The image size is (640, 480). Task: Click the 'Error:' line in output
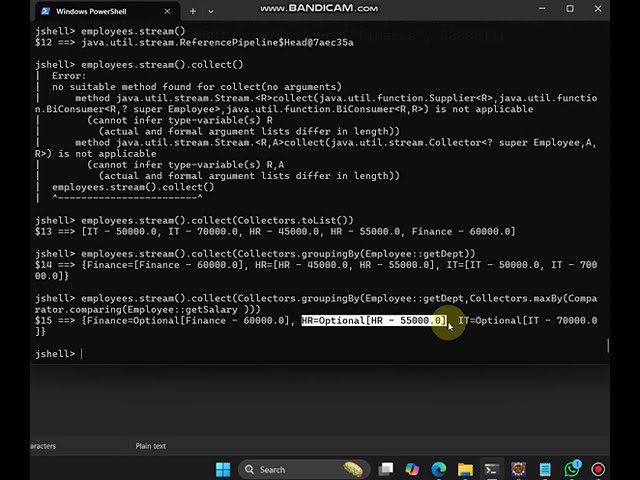point(69,76)
